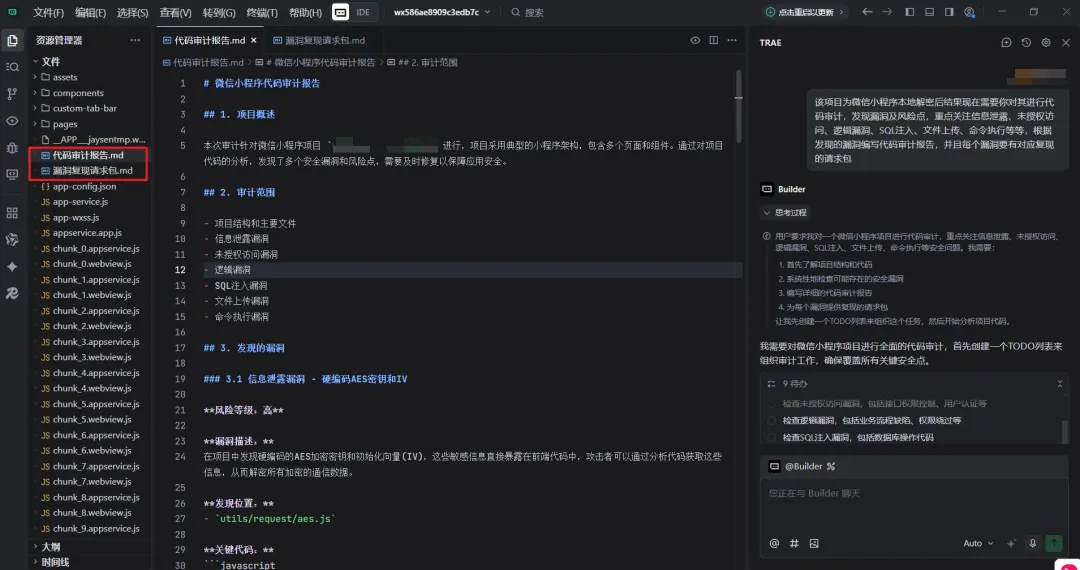Open the wx586ae8909c3edb7c project dropdown
This screenshot has width=1080, height=570.
pos(442,12)
